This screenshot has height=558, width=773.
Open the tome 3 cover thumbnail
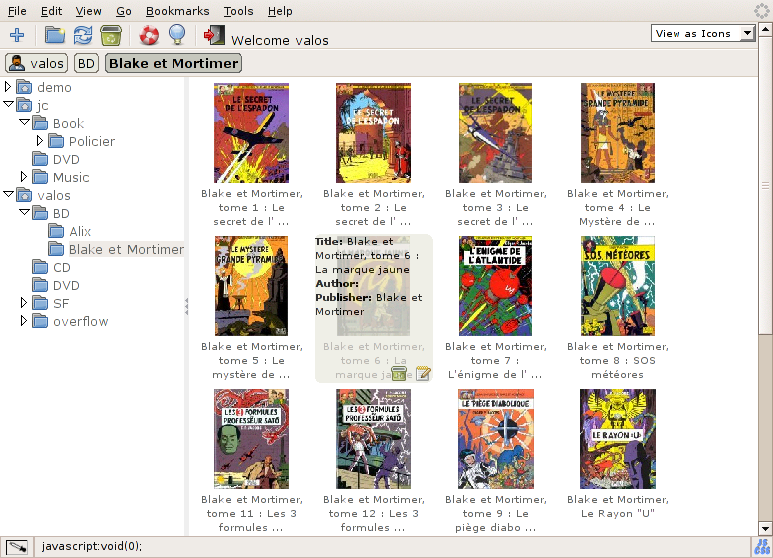(495, 133)
